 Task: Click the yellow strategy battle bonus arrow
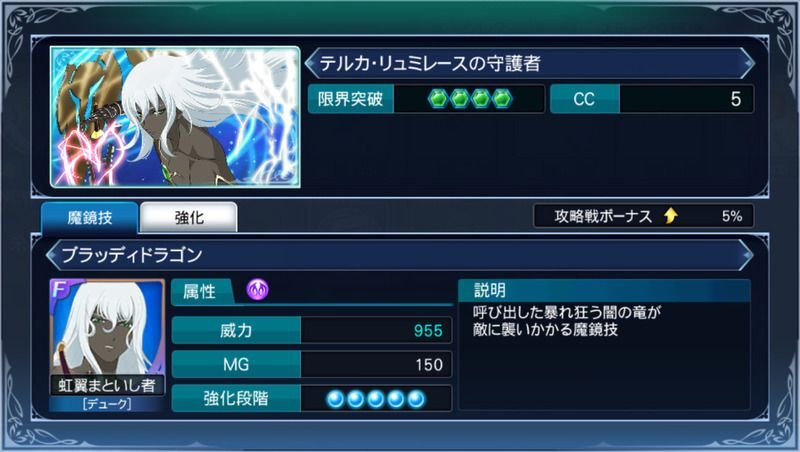(671, 216)
